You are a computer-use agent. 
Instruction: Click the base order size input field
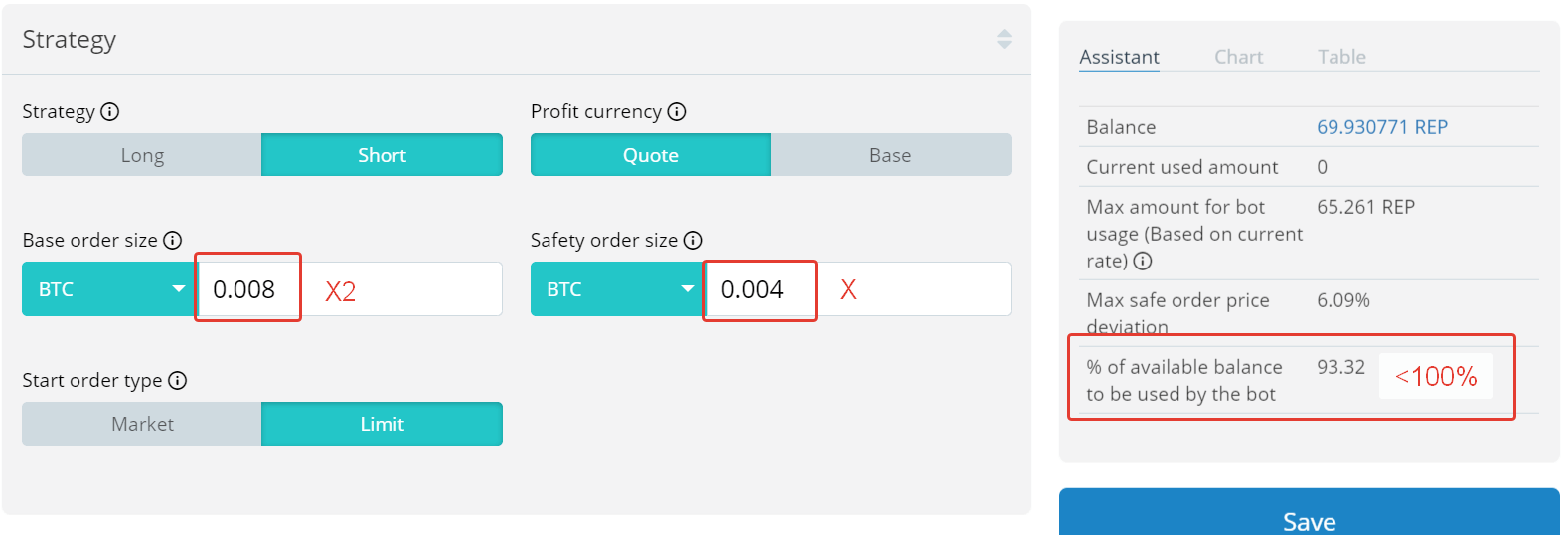coord(248,289)
